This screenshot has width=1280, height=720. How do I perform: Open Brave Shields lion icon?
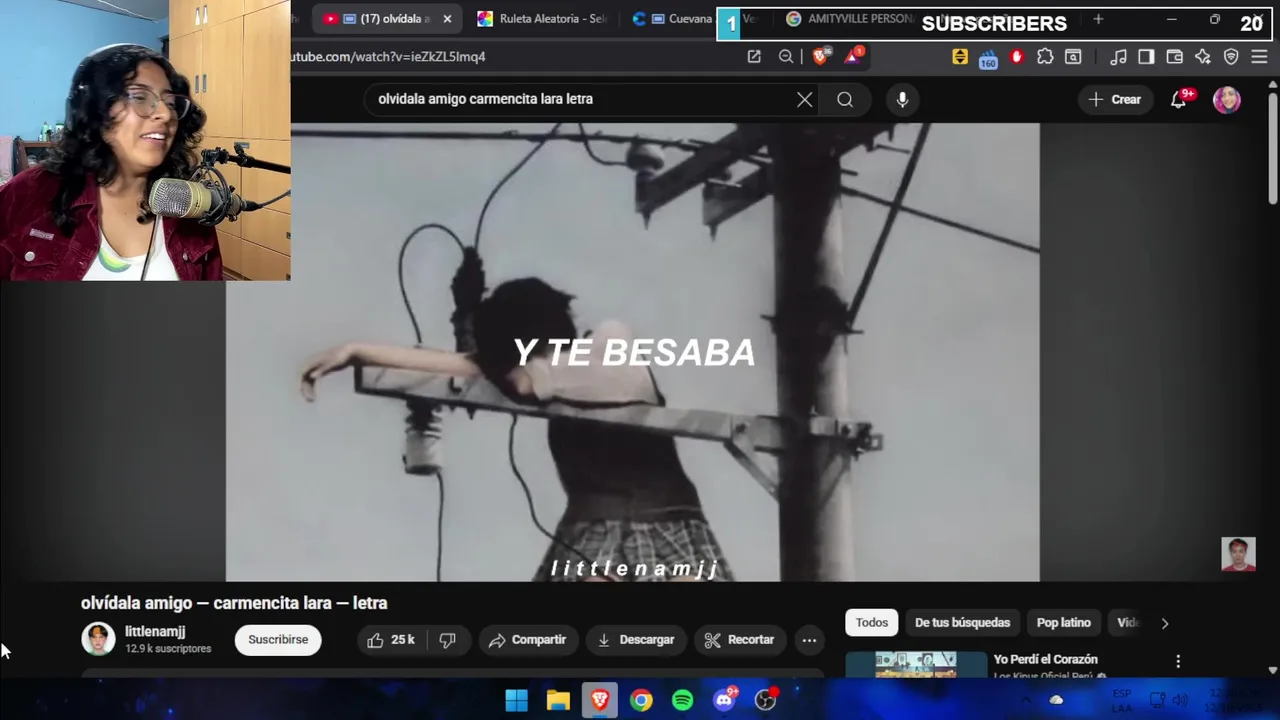820,57
